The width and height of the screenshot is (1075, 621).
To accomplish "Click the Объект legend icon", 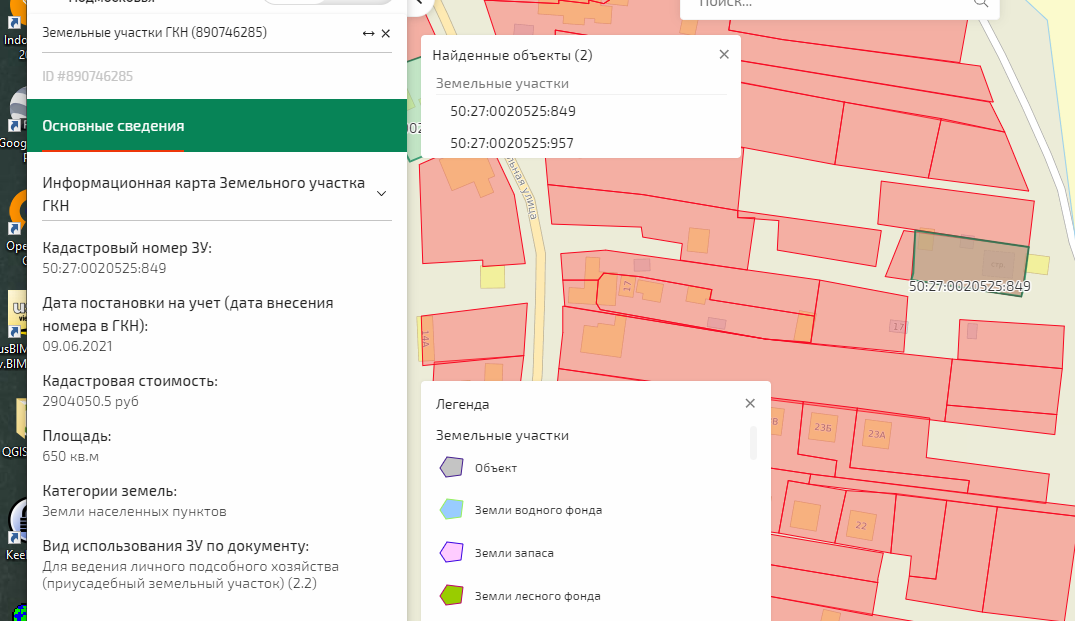I will tap(451, 467).
